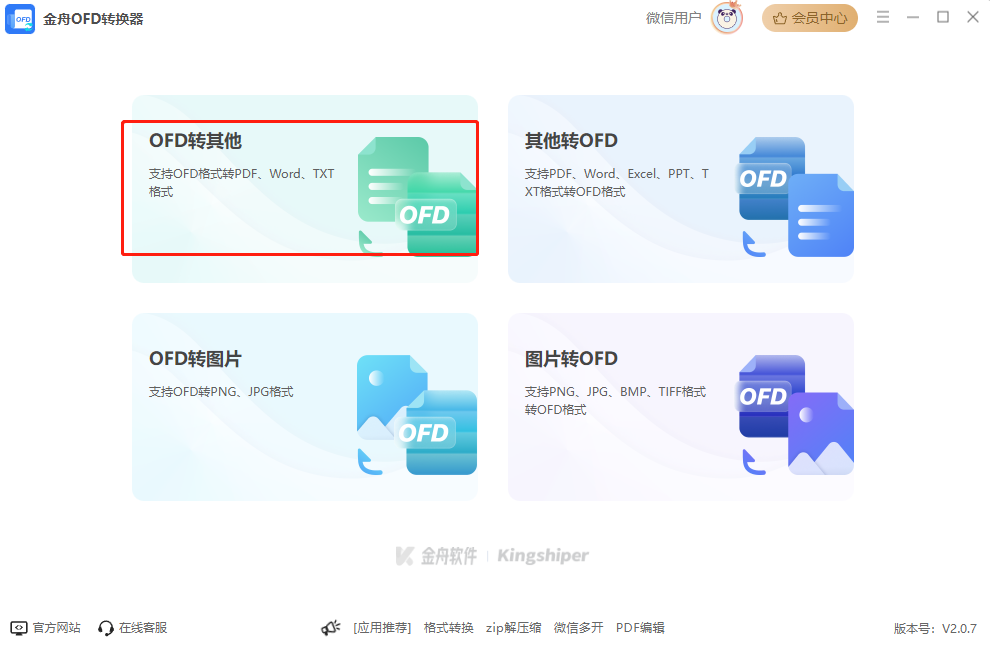Click 支持OFD转PNG、JPG格式 description text
Screen dimensions: 990x645
click(x=221, y=392)
